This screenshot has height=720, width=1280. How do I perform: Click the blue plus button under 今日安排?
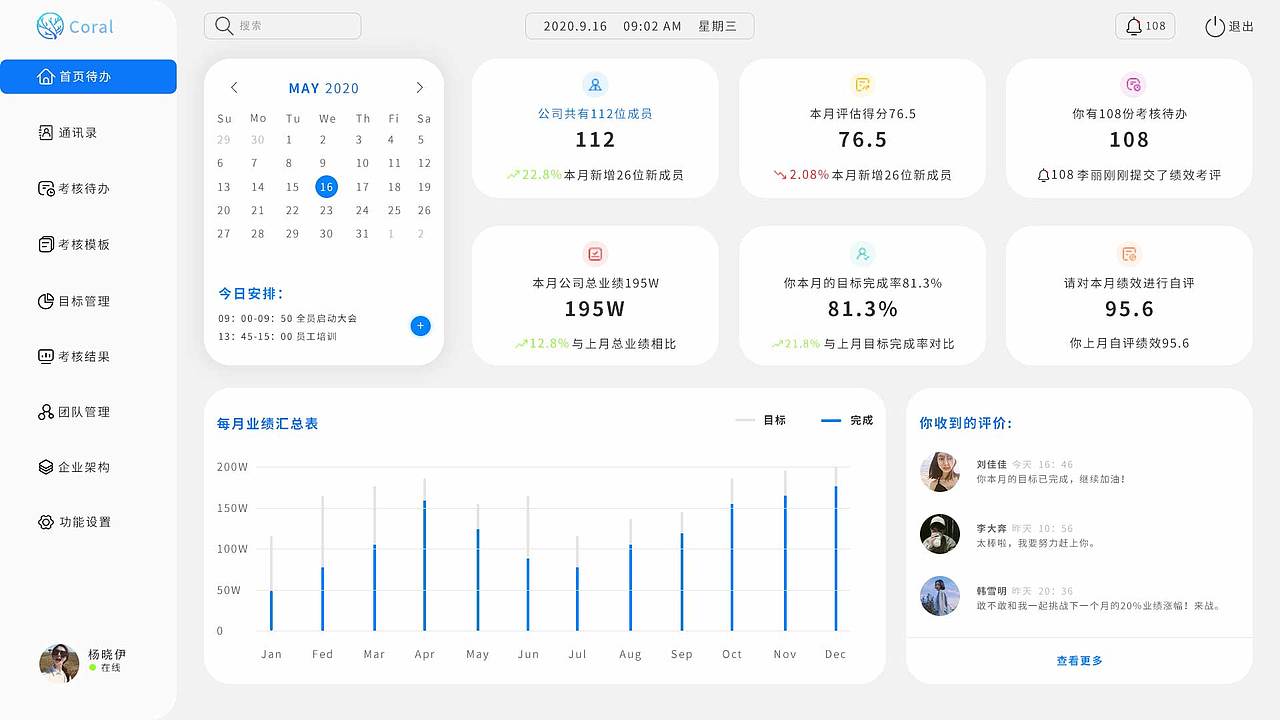[421, 326]
